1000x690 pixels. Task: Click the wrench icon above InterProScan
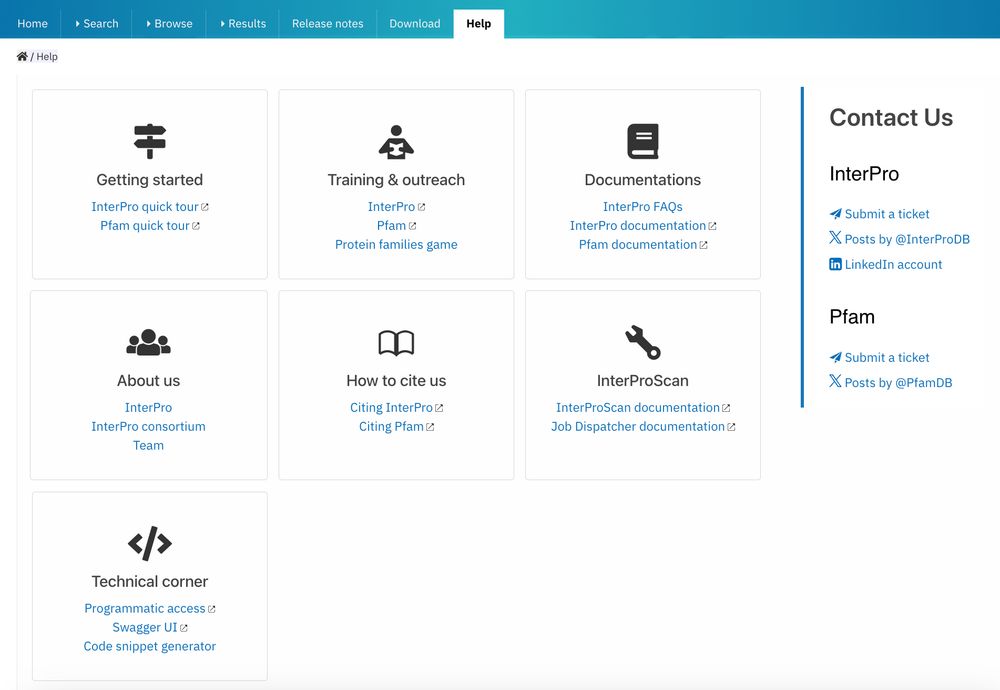[643, 342]
